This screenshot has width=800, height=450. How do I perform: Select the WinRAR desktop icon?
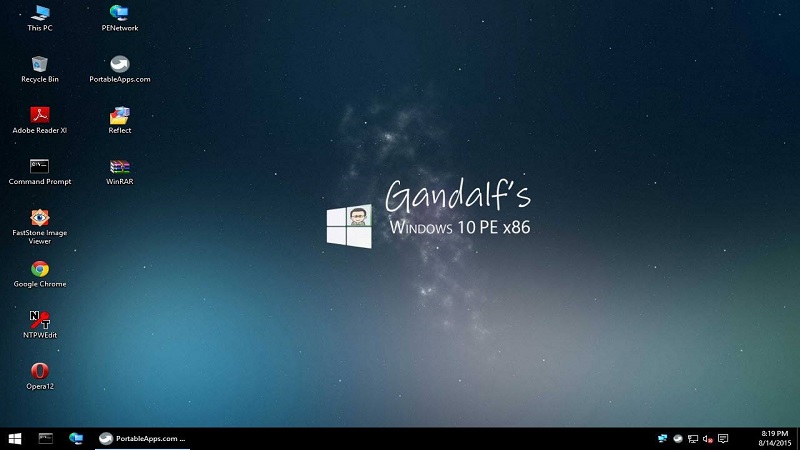[x=119, y=172]
